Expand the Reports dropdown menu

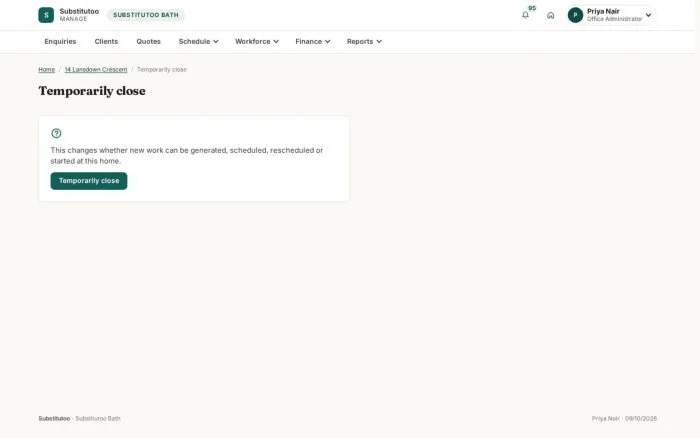tap(364, 42)
